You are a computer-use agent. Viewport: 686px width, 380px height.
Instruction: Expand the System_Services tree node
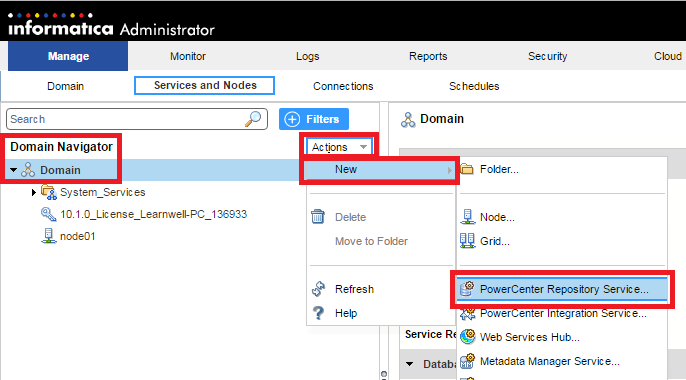point(34,192)
